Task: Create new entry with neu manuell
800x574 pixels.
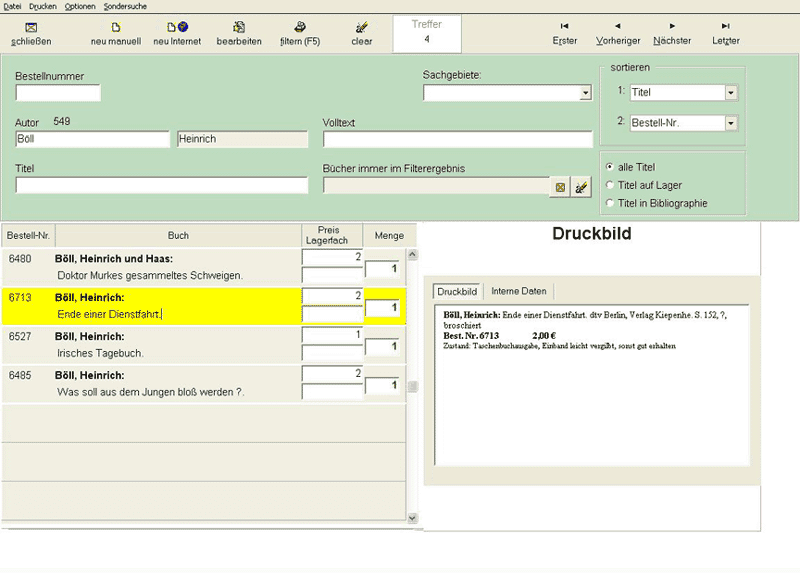Action: click(116, 34)
